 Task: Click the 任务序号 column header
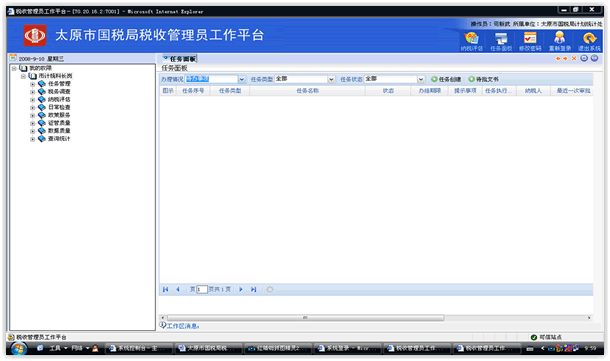[x=193, y=91]
